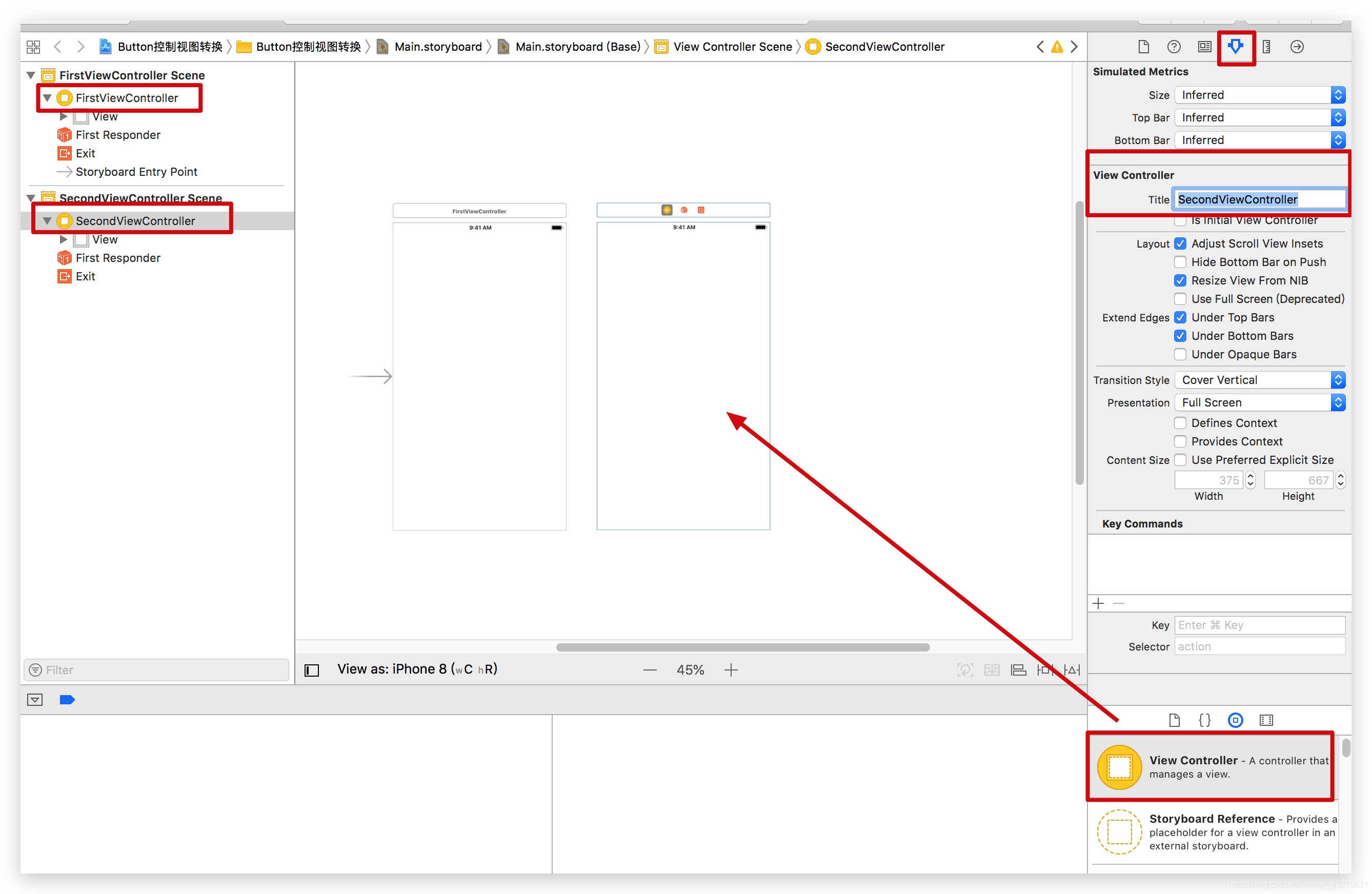Open the Transition Style dropdown
Viewport: 1372px width, 894px height.
pyautogui.click(x=1259, y=380)
